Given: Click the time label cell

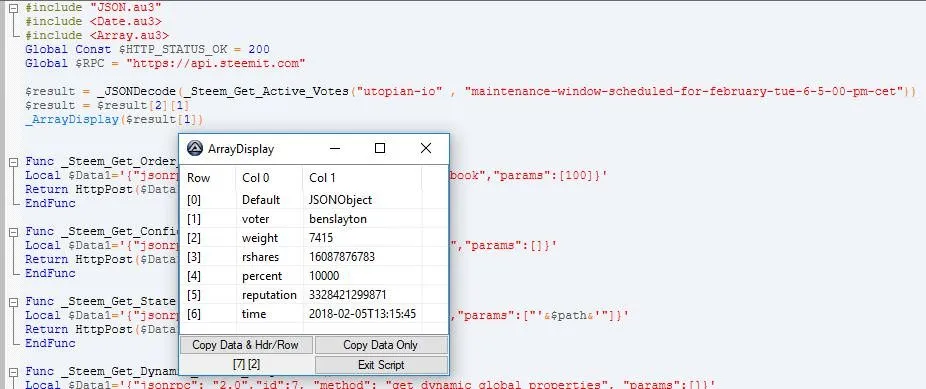Looking at the screenshot, I should (269, 313).
